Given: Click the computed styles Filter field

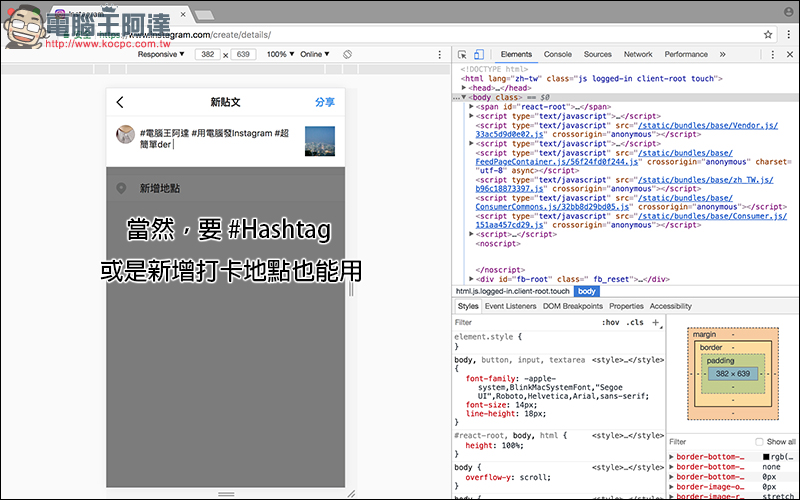Looking at the screenshot, I should click(x=709, y=442).
